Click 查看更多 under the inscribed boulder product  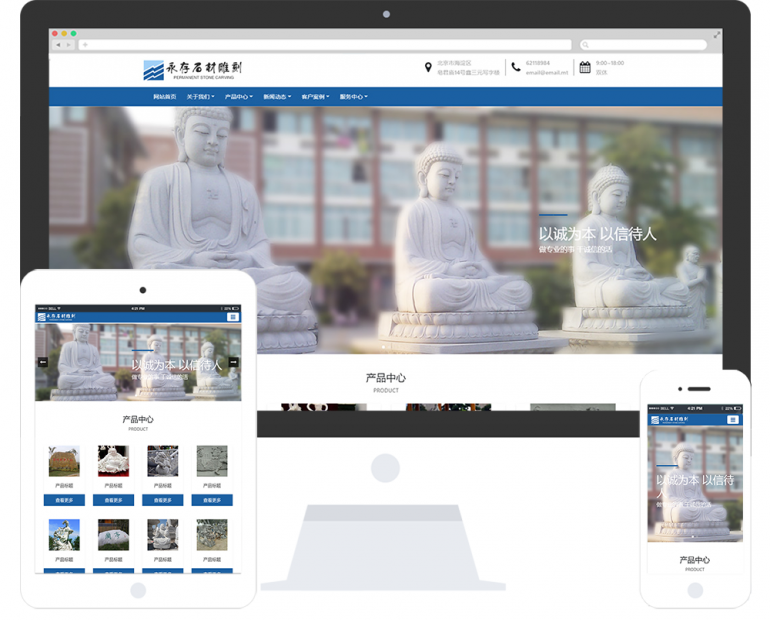coord(64,500)
